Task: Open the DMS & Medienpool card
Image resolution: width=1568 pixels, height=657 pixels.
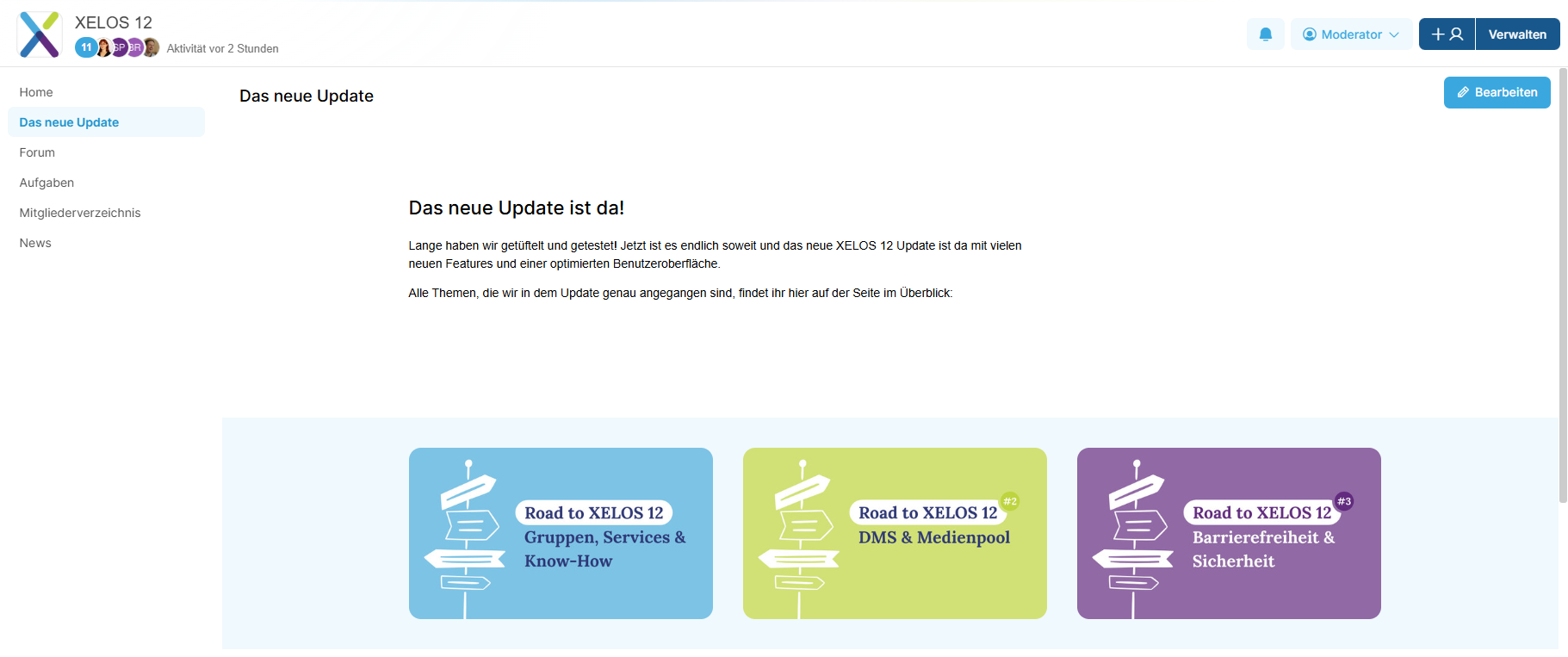Action: pyautogui.click(x=895, y=533)
